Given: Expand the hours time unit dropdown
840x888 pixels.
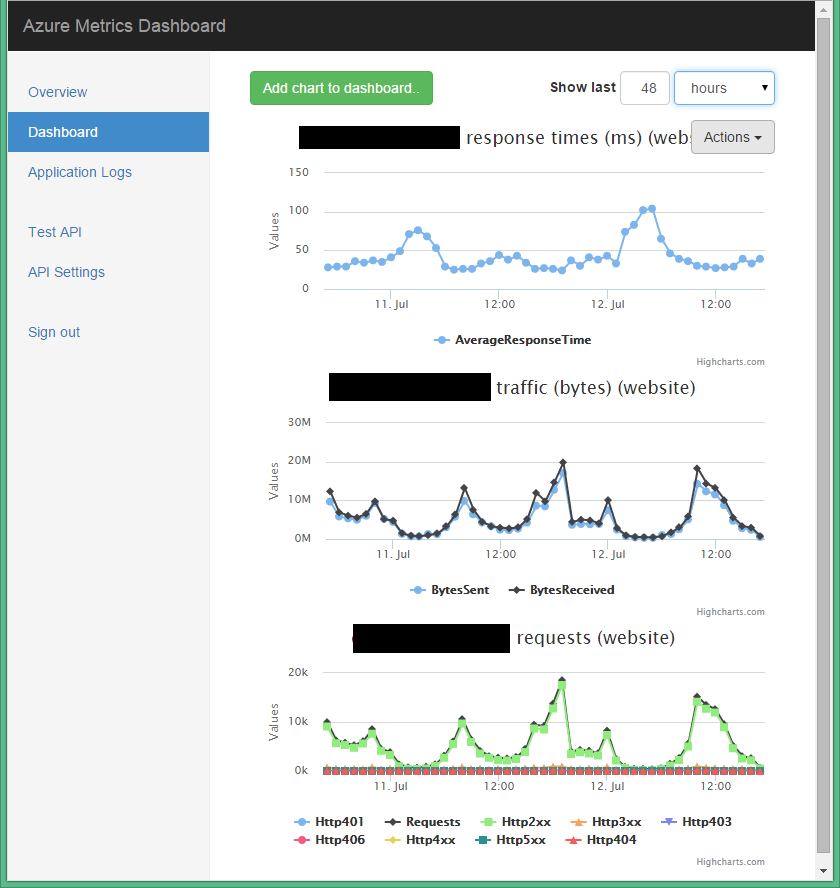Looking at the screenshot, I should click(724, 88).
